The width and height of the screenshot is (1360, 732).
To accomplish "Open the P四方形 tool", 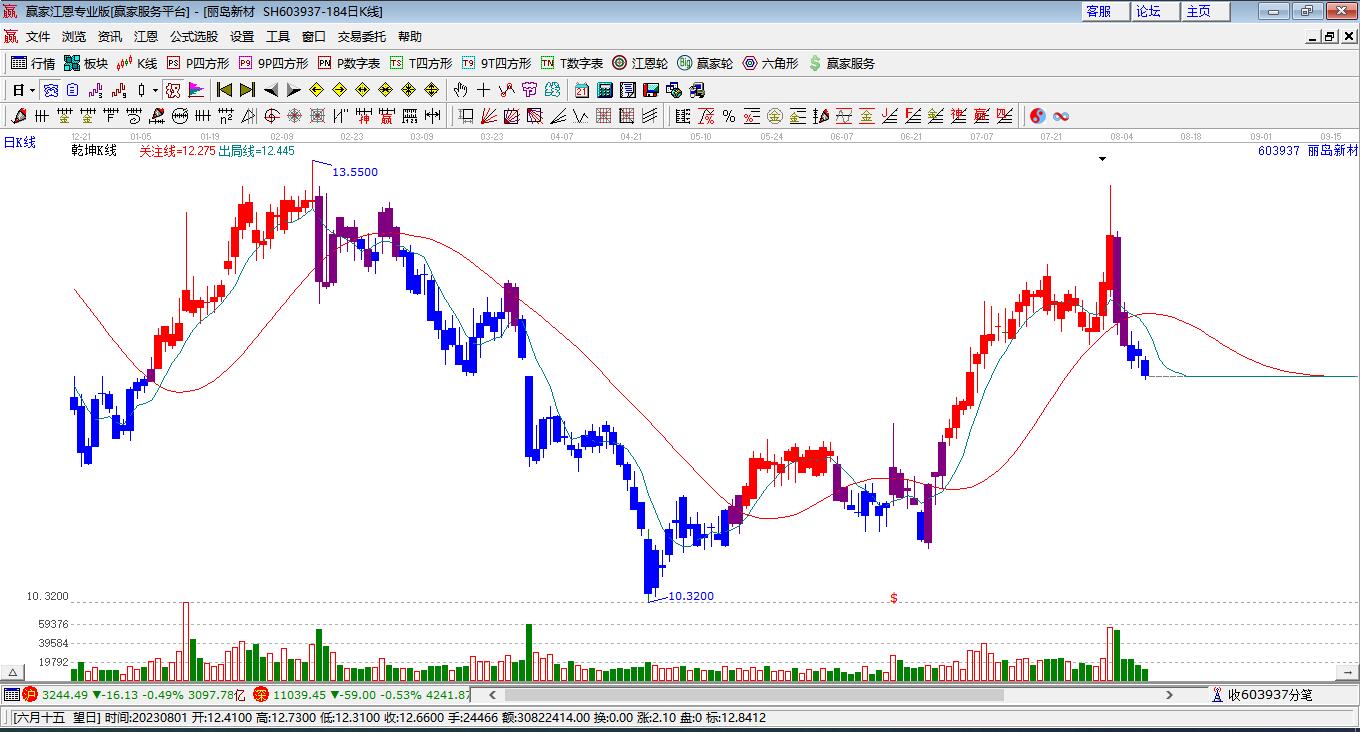I will click(198, 63).
